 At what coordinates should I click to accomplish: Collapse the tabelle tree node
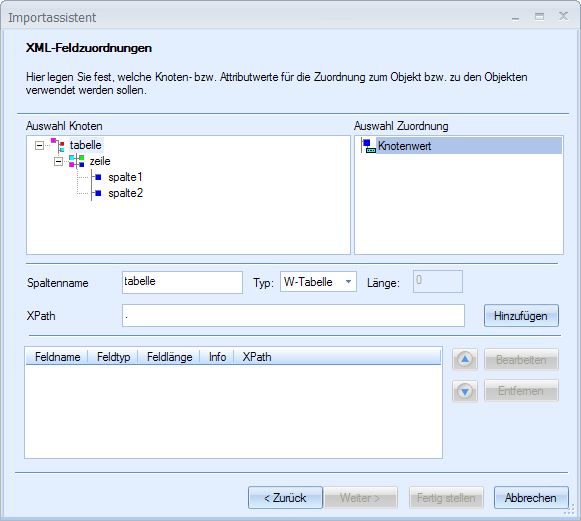click(x=39, y=145)
